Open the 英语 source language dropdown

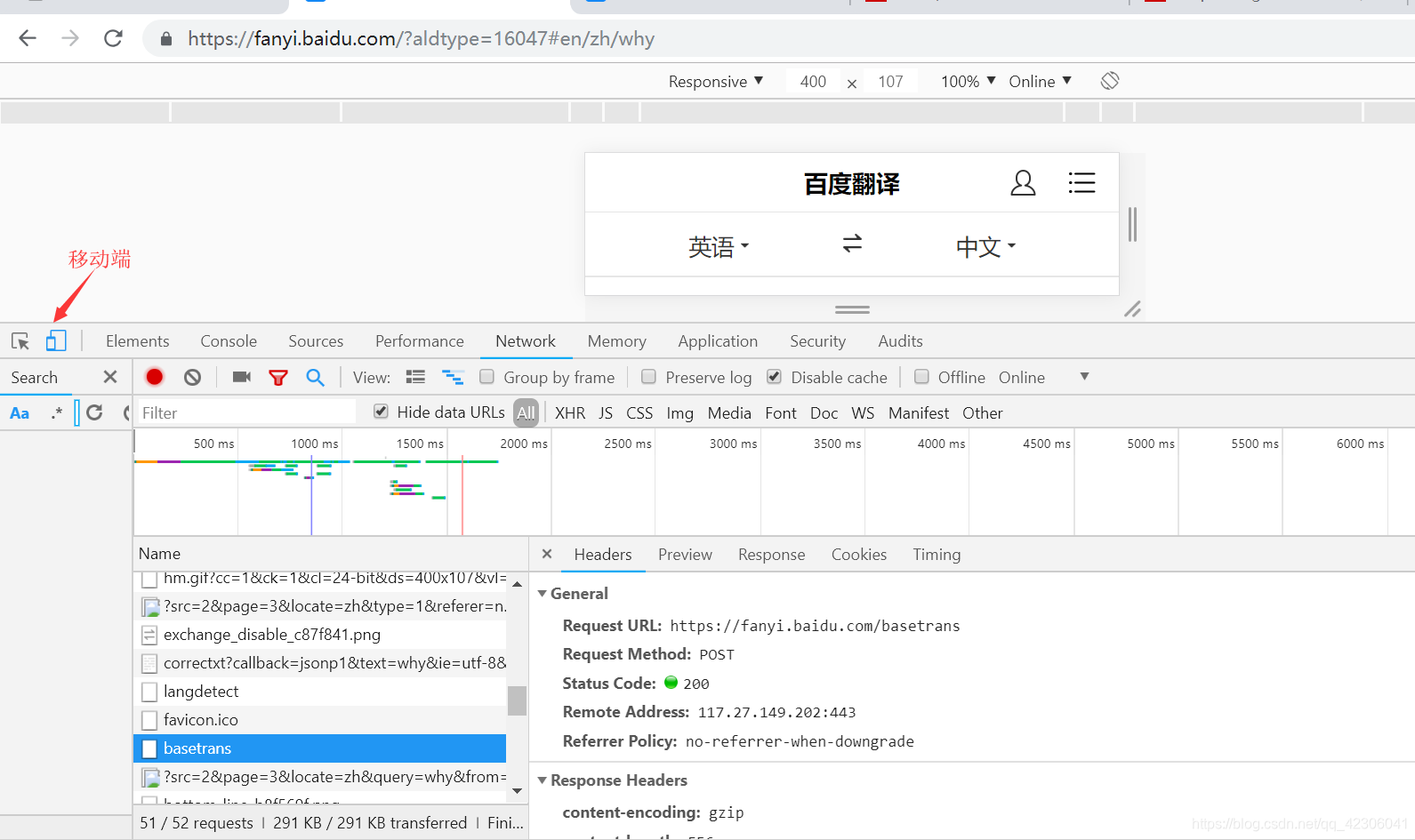point(719,246)
